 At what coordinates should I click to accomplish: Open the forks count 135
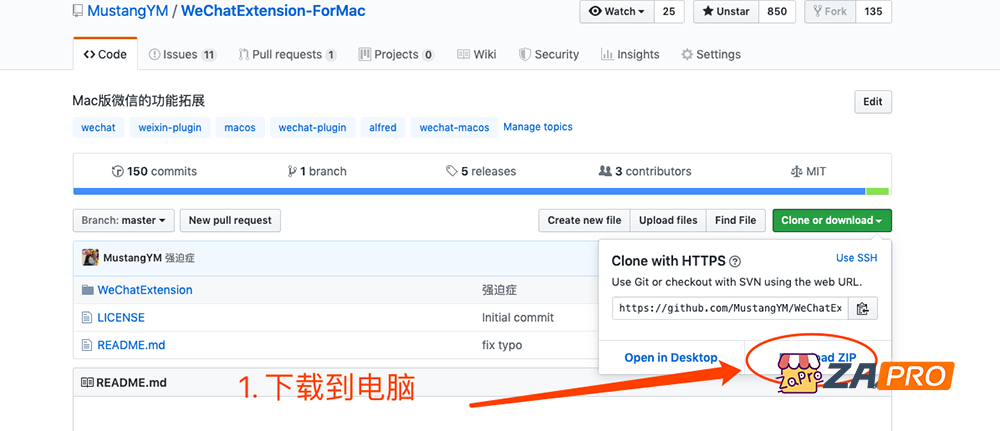[x=873, y=11]
